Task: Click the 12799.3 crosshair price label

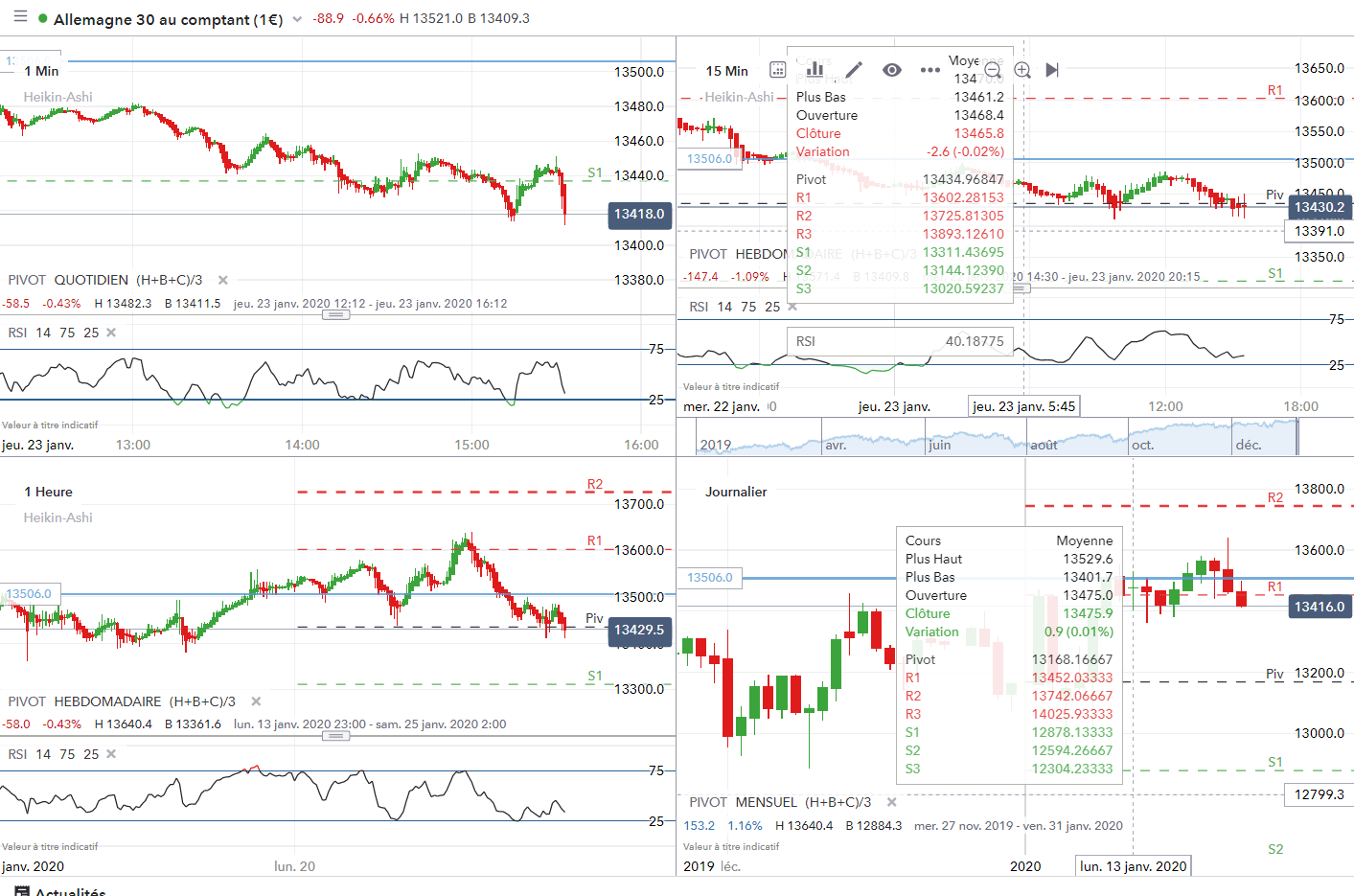Action: [x=1320, y=794]
